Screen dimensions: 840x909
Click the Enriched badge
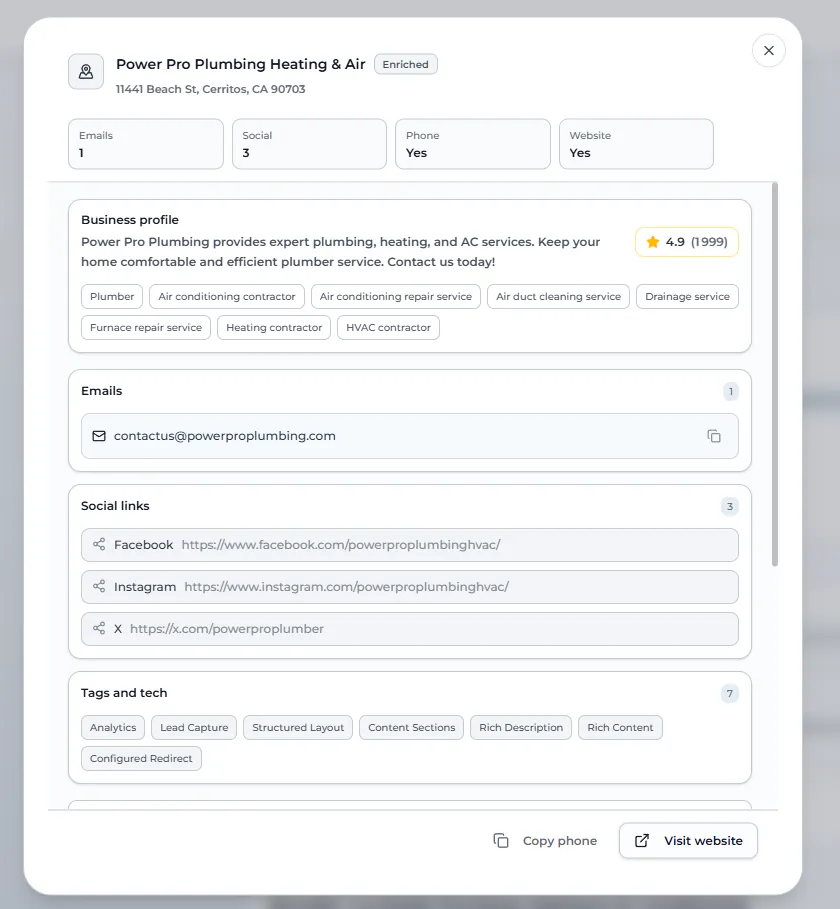coord(406,64)
